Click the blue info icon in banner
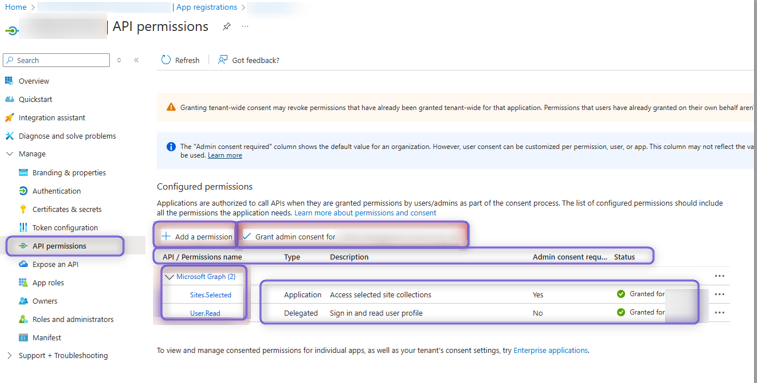The width and height of the screenshot is (757, 383). 171,146
